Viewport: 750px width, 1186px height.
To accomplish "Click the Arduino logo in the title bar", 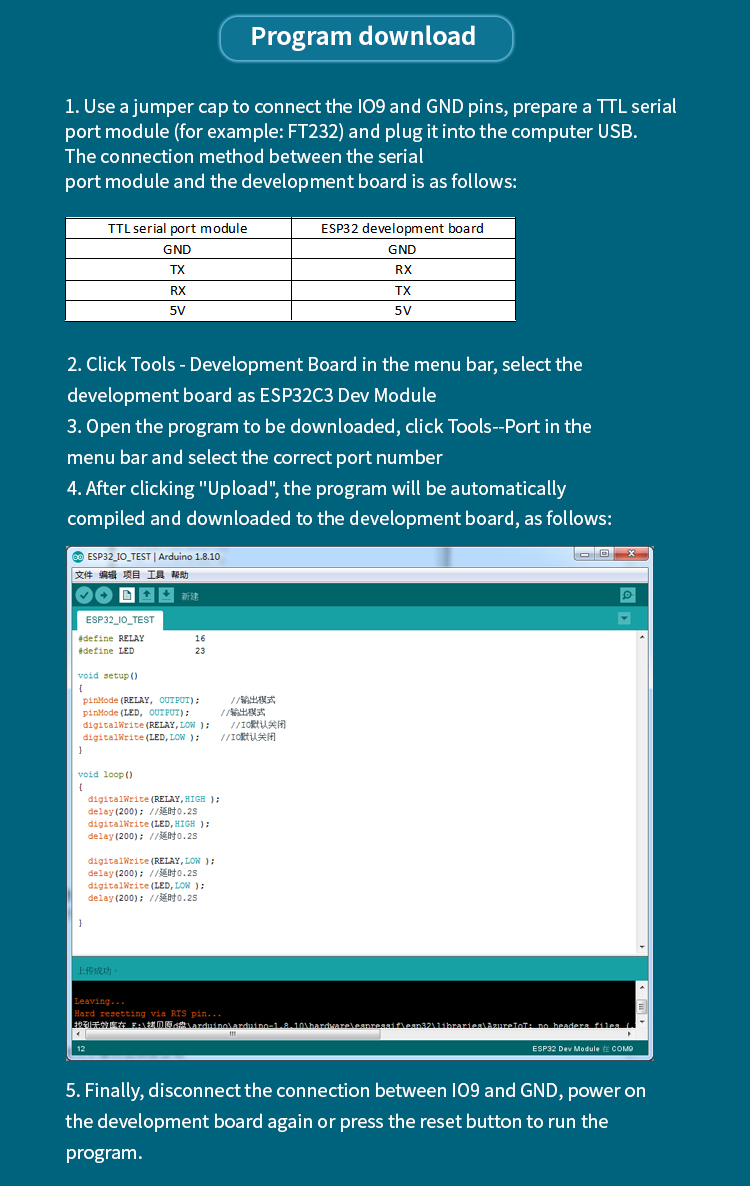I will pos(78,557).
